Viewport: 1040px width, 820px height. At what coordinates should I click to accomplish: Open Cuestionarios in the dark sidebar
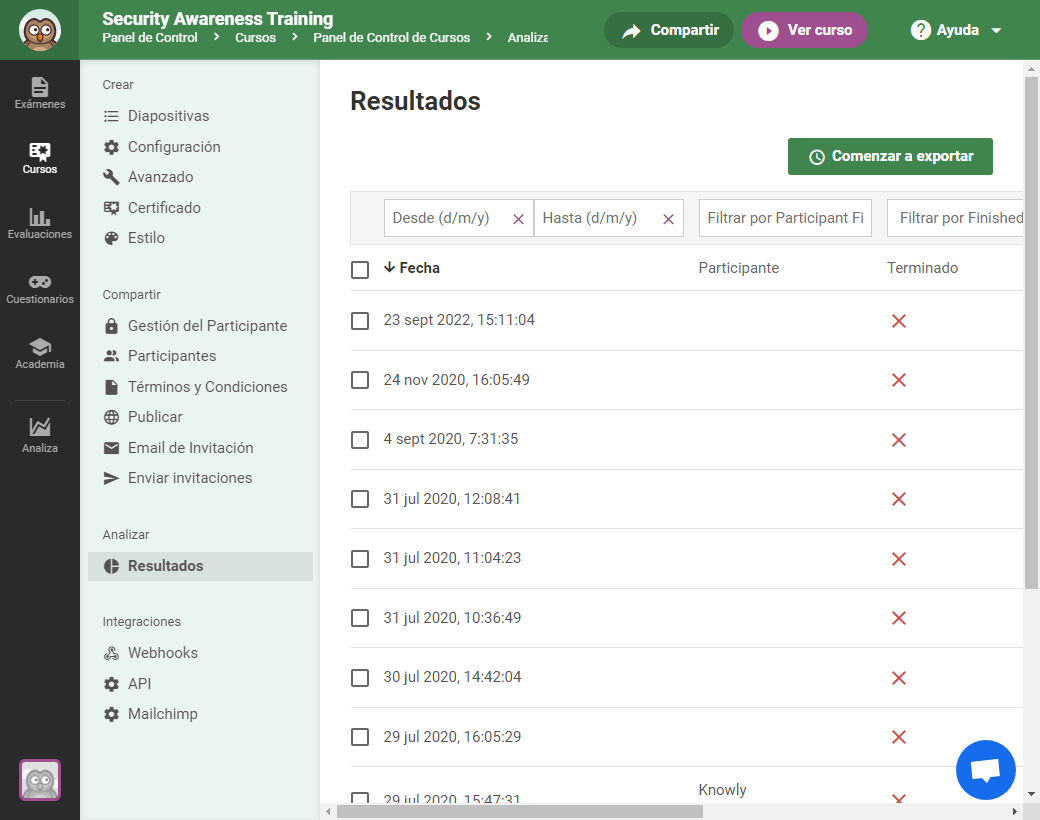[40, 288]
